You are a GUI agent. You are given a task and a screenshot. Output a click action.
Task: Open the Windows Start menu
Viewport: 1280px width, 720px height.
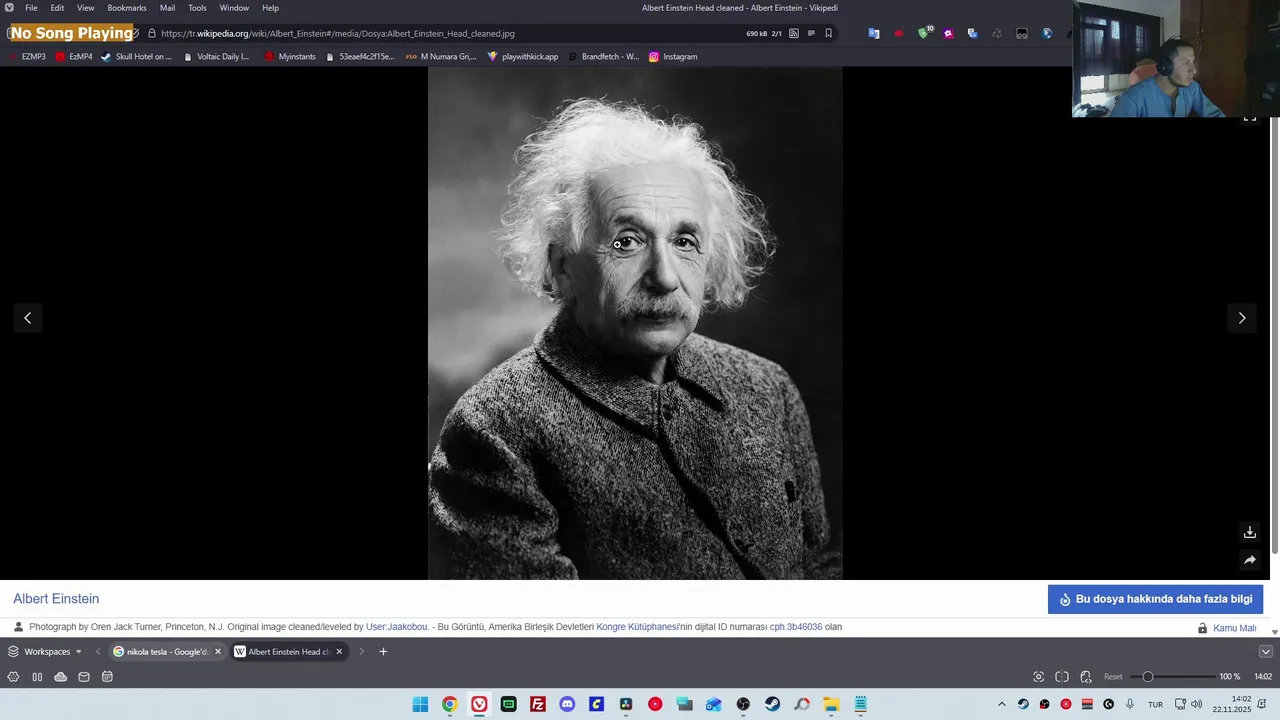(x=420, y=704)
